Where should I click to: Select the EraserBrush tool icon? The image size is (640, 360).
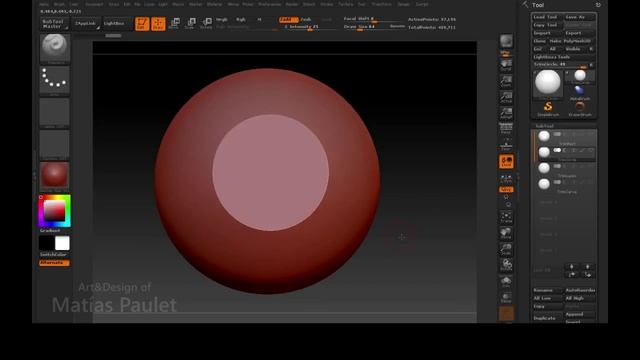click(x=580, y=108)
